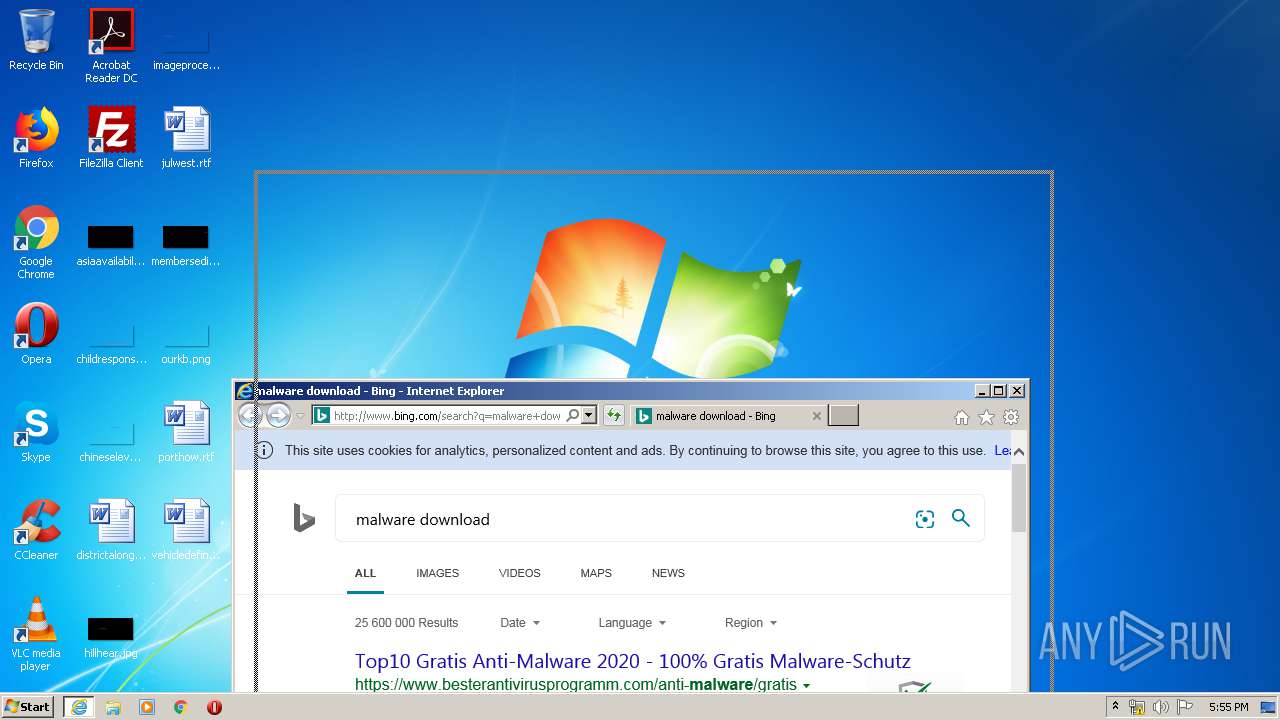
Task: Open Internet Explorer Tools gear icon
Action: pyautogui.click(x=1011, y=417)
